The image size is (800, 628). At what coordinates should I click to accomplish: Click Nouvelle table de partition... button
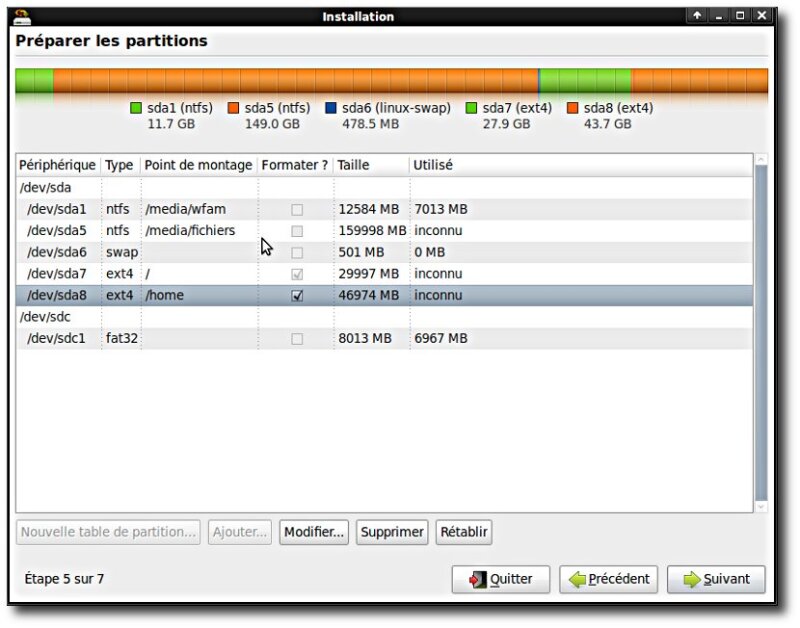(108, 532)
